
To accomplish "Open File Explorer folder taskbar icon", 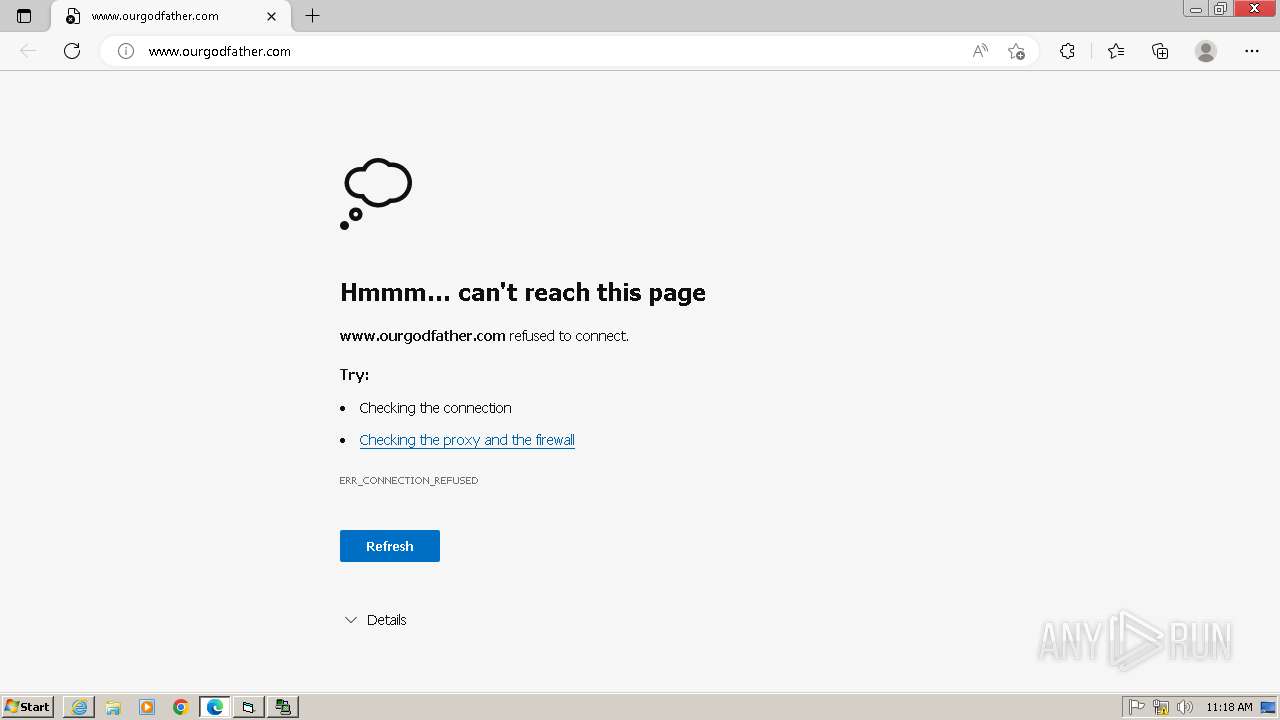I will tap(113, 707).
